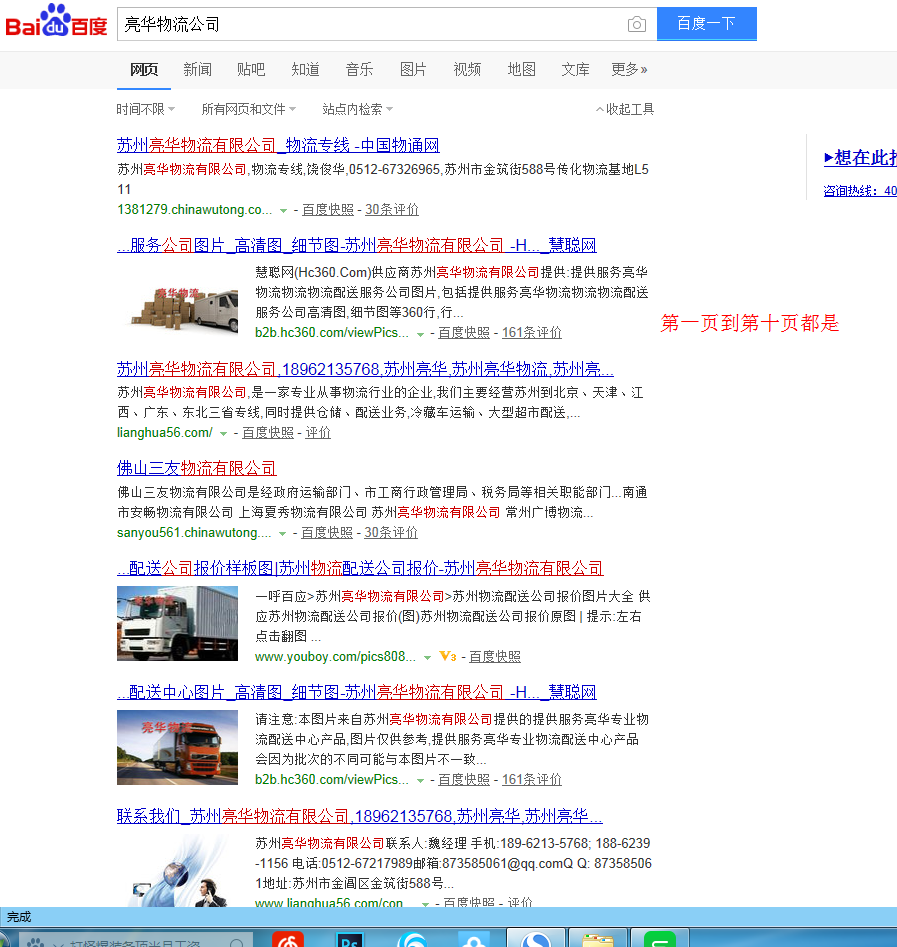897x947 pixels.
Task: Click the 咨询热线 ad link
Action: pyautogui.click(x=860, y=191)
